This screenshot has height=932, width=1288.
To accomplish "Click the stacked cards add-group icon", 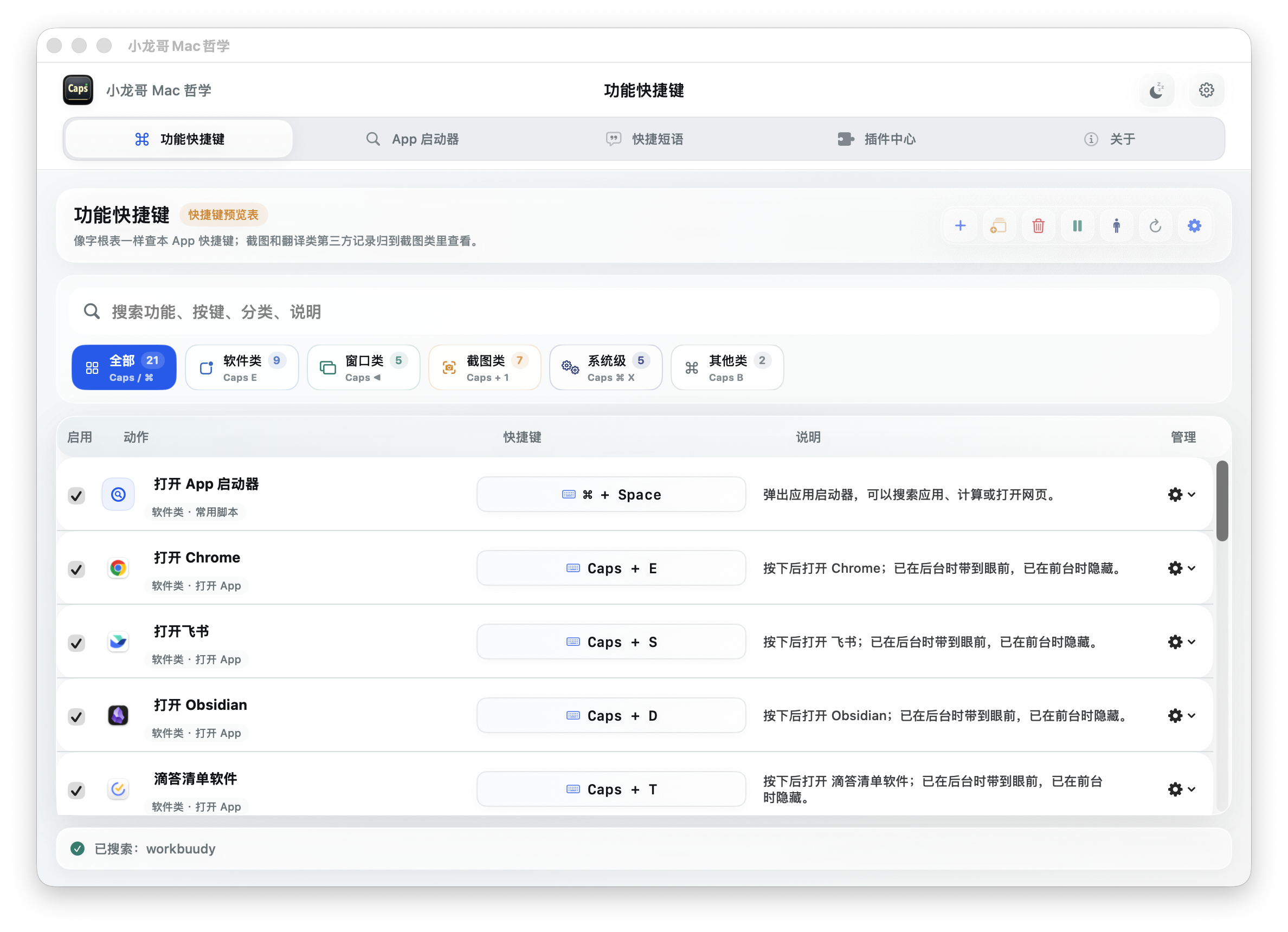I will [999, 226].
